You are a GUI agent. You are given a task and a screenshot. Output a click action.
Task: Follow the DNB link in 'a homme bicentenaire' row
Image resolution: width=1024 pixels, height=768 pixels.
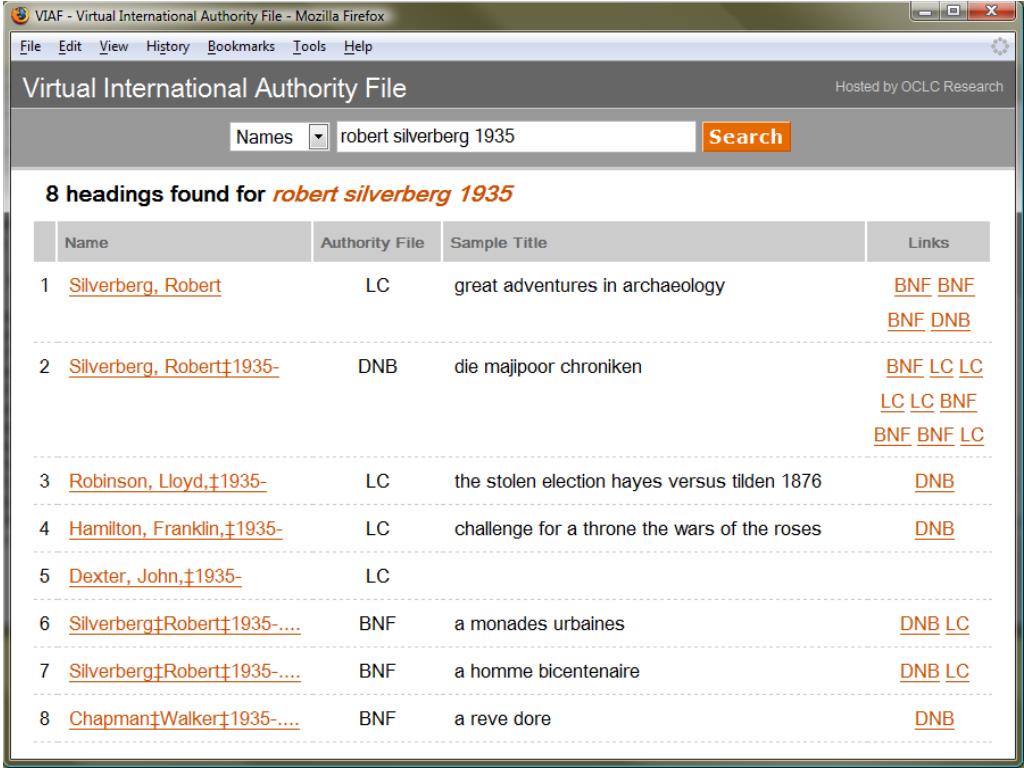pyautogui.click(x=920, y=672)
